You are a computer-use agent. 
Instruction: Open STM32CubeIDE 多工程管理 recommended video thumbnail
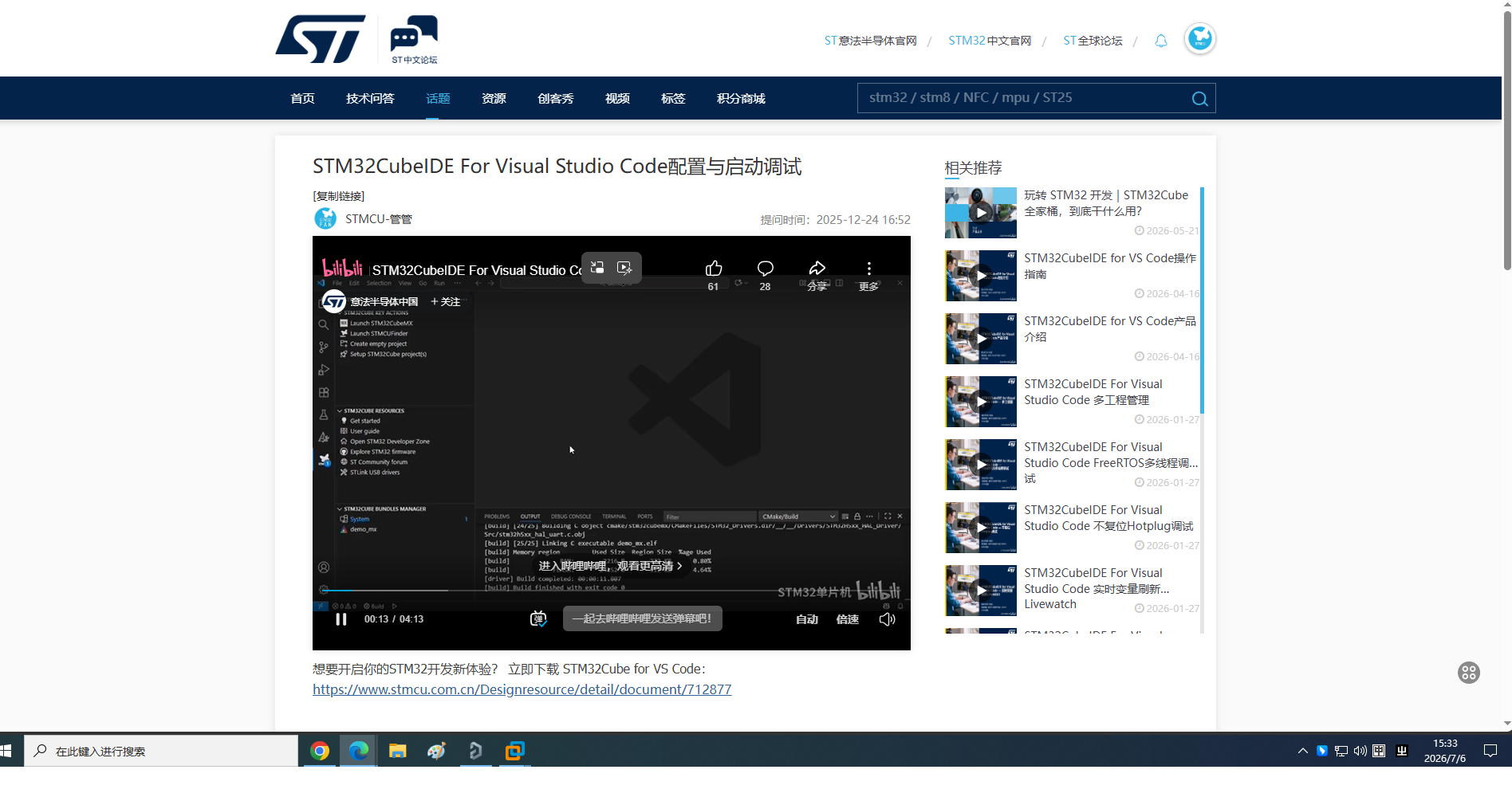coord(981,402)
